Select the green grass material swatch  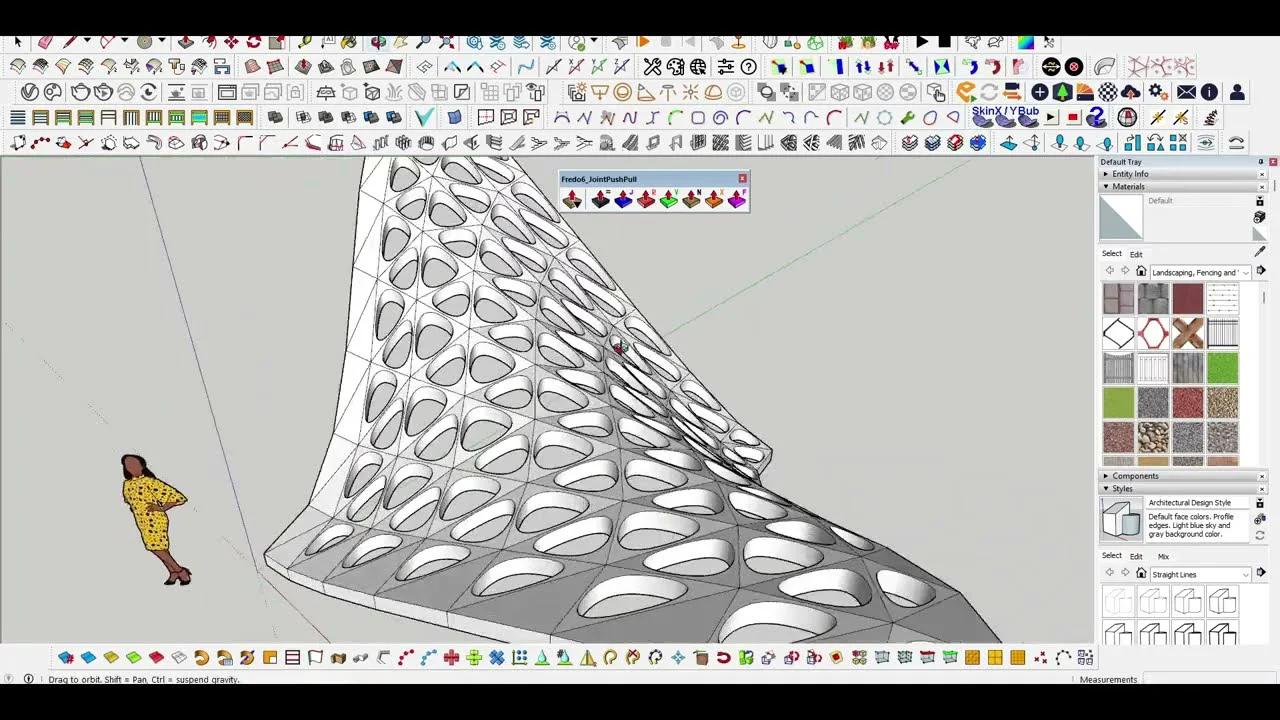coord(1222,368)
